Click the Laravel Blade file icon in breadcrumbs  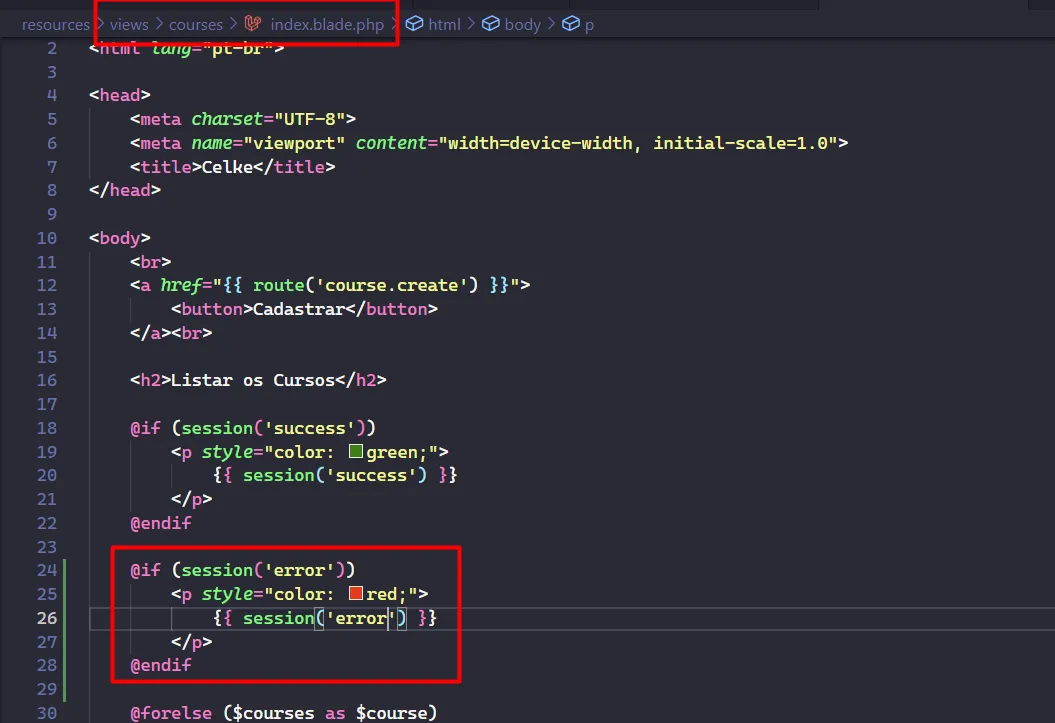253,24
